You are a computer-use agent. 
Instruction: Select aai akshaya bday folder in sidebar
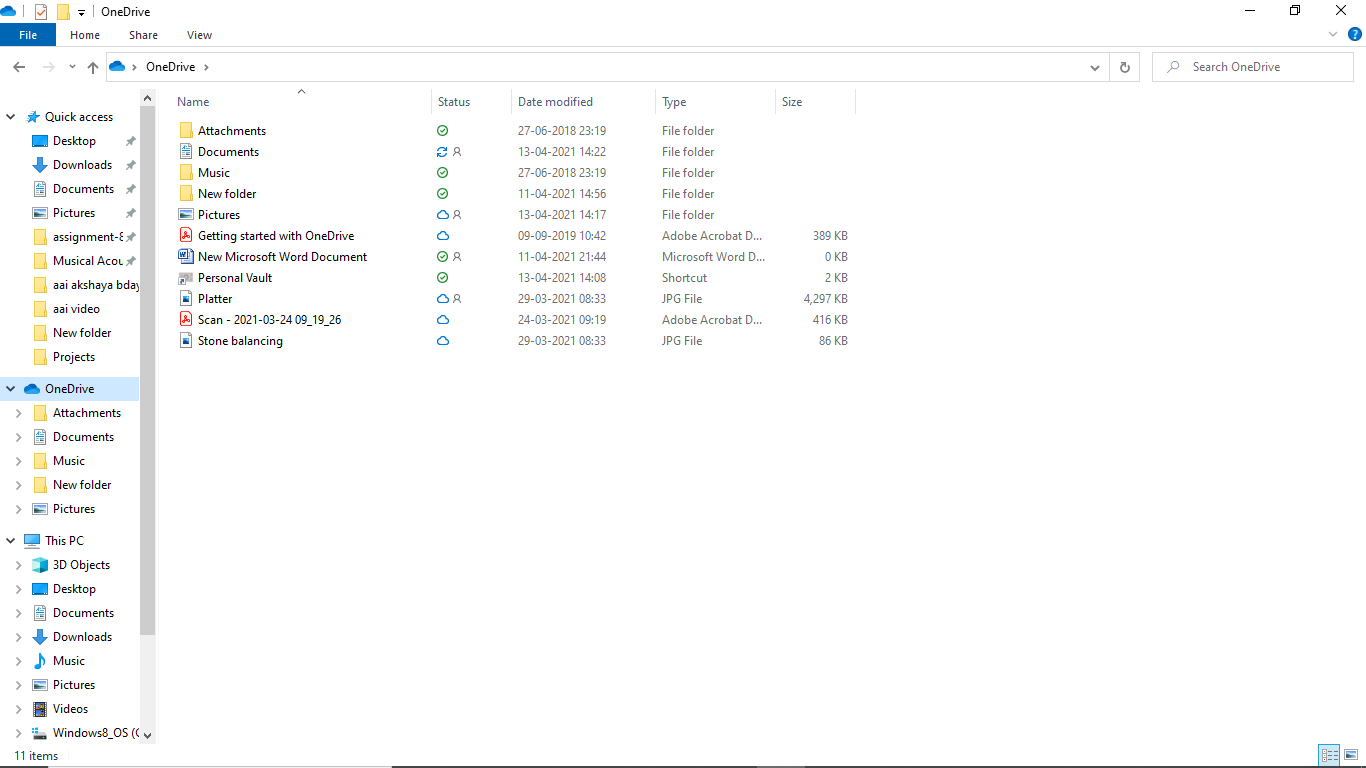tap(96, 285)
